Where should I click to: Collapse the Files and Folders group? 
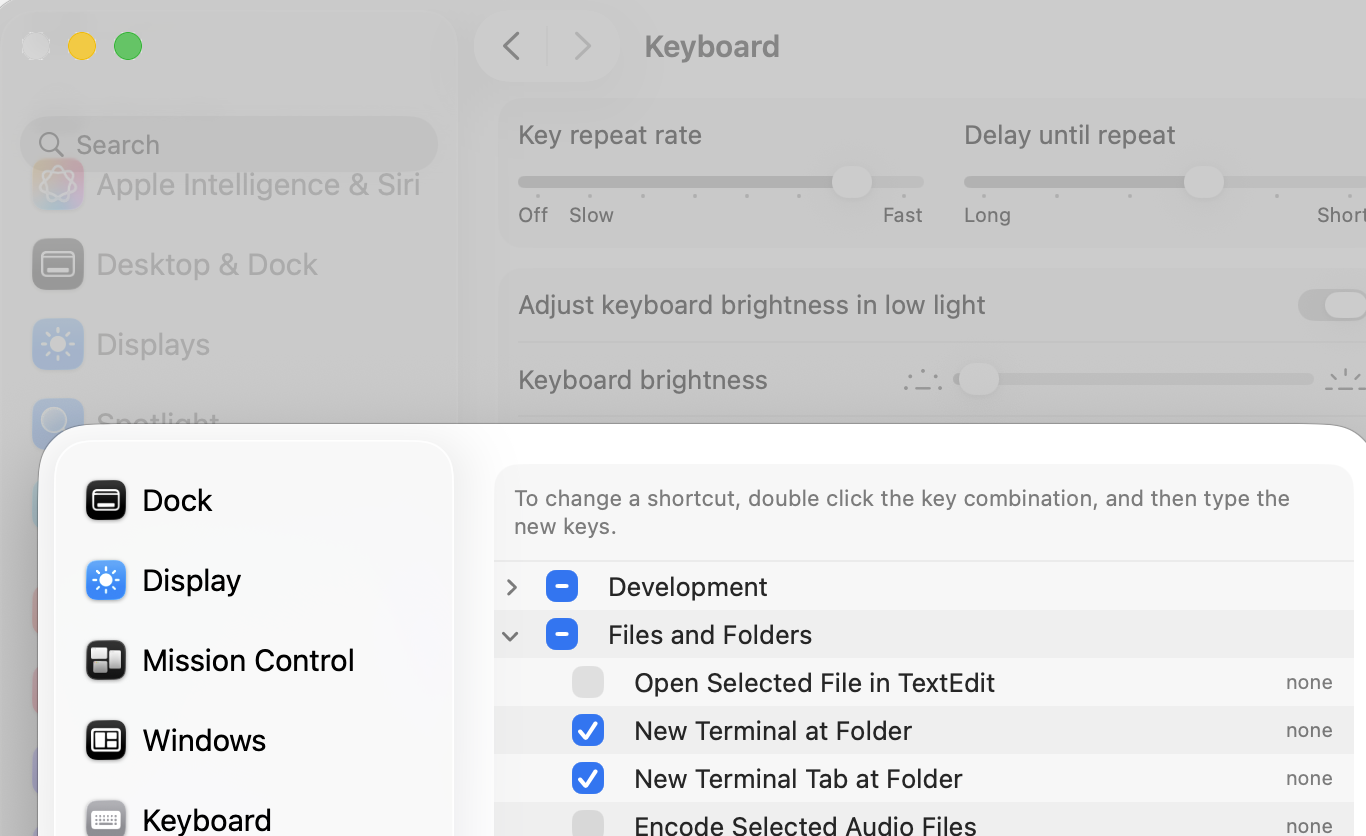tap(511, 635)
